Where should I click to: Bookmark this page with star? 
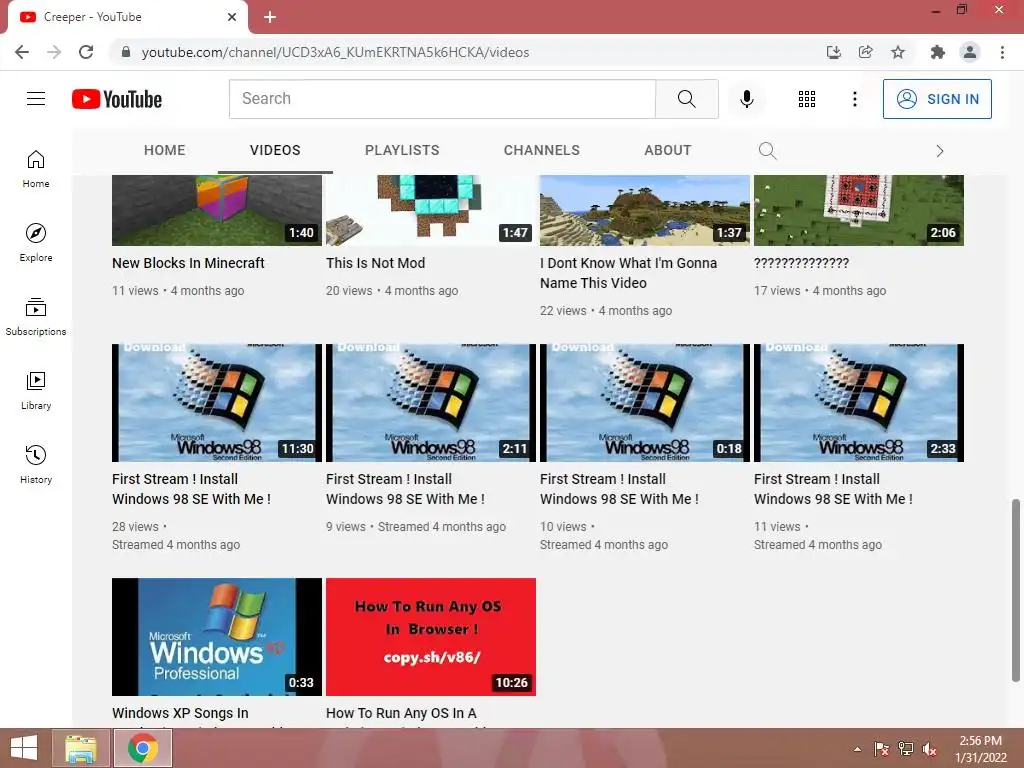(x=898, y=52)
